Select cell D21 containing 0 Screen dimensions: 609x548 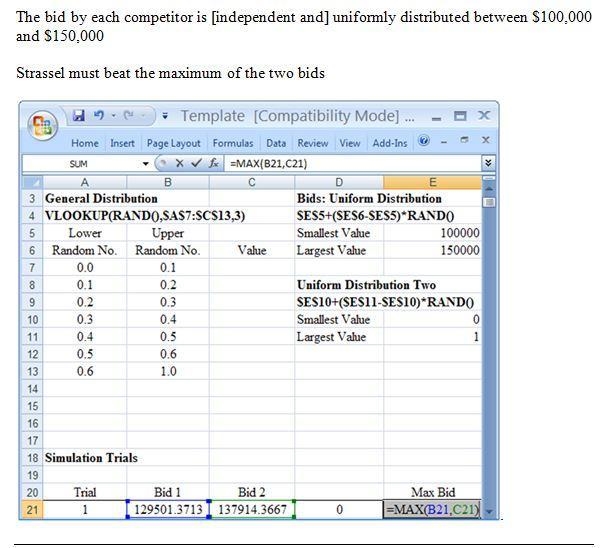coord(339,510)
